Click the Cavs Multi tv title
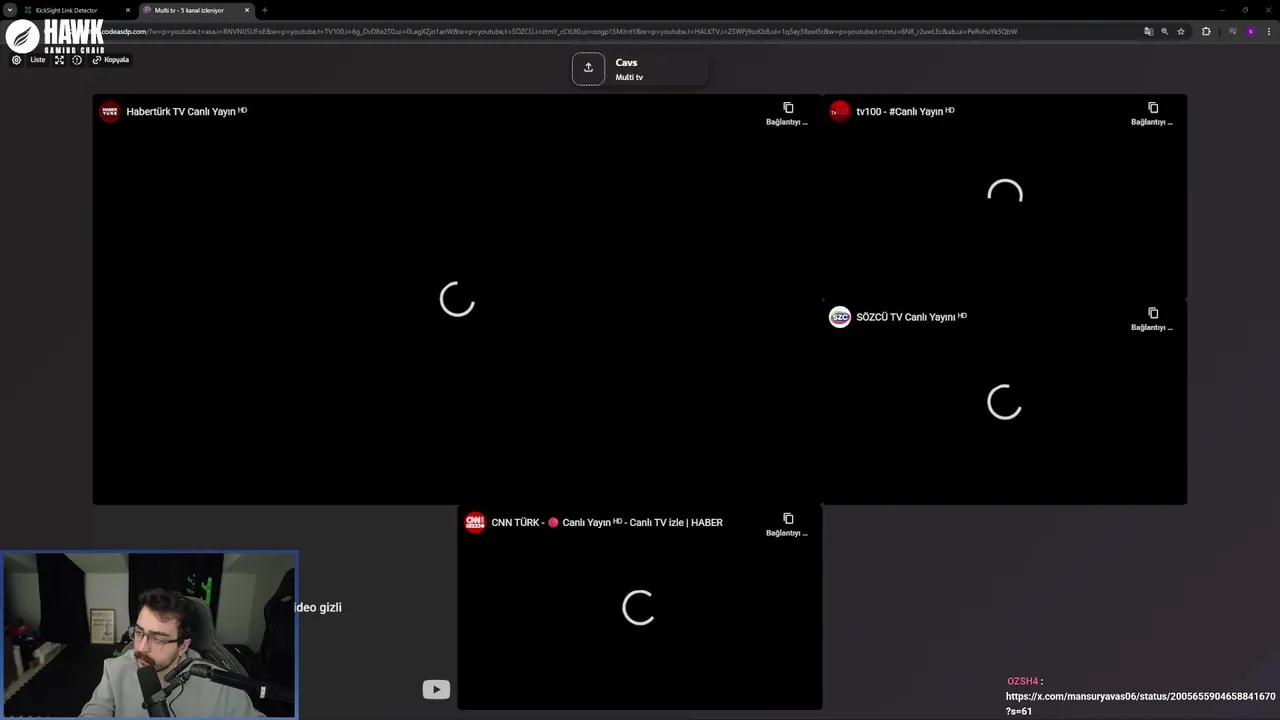This screenshot has height=720, width=1280. [x=629, y=69]
